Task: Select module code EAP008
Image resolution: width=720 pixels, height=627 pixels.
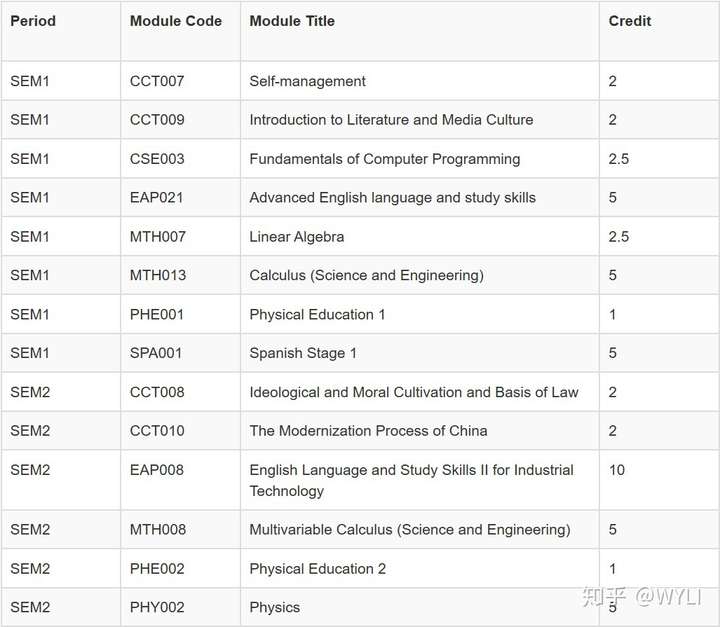Action: [x=157, y=470]
